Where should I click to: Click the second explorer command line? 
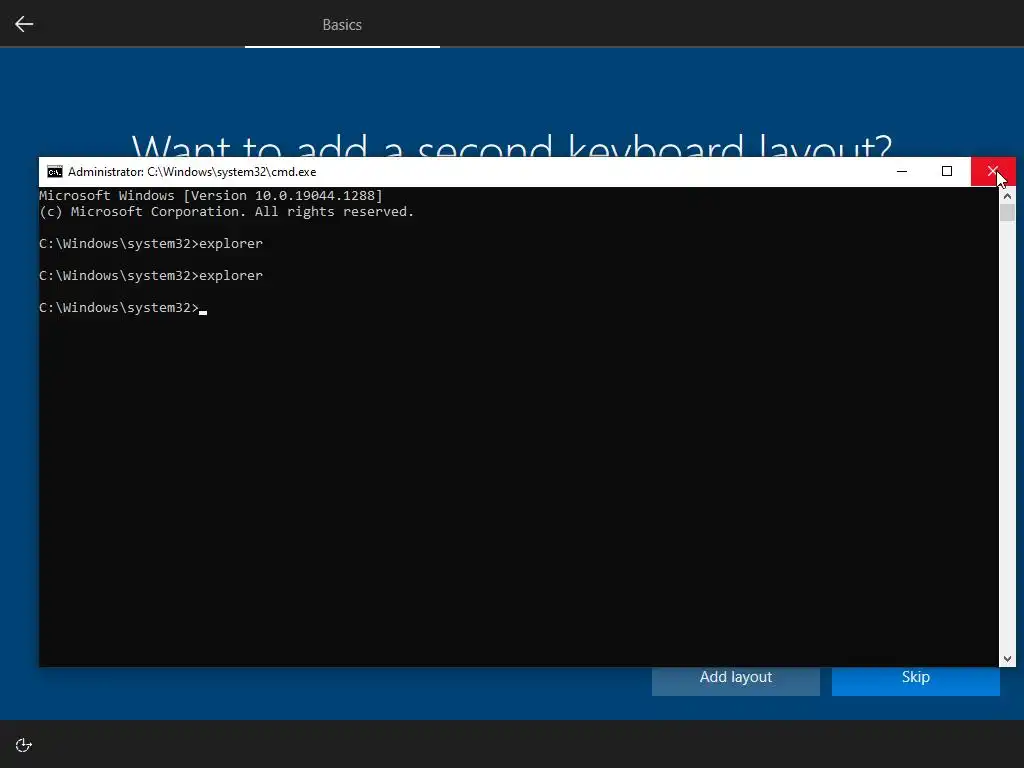pos(151,276)
